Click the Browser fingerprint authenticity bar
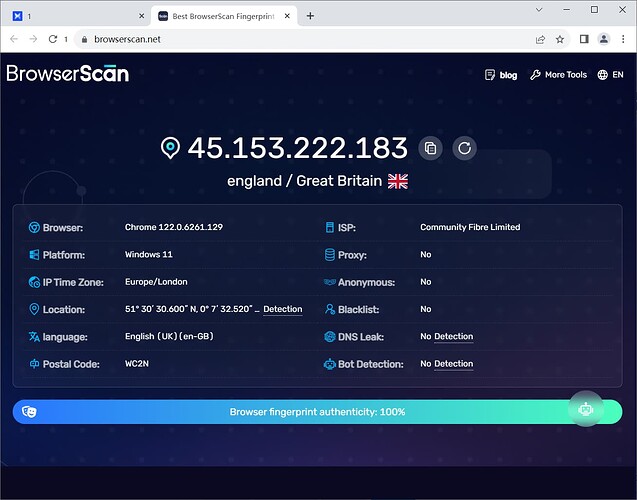This screenshot has width=637, height=500. (x=317, y=412)
